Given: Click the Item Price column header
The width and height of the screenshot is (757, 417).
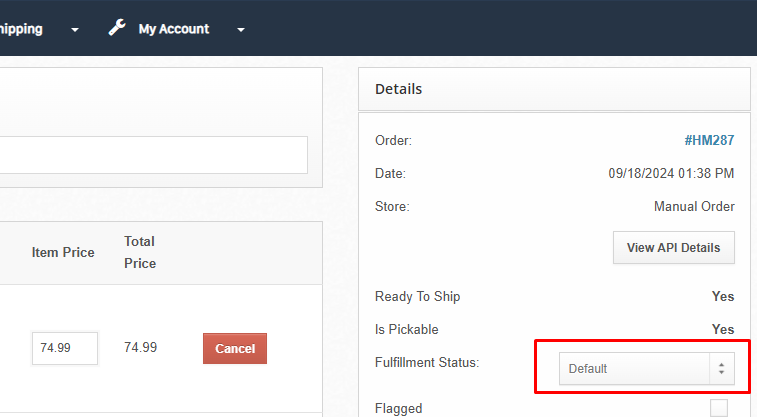Looking at the screenshot, I should (x=63, y=252).
